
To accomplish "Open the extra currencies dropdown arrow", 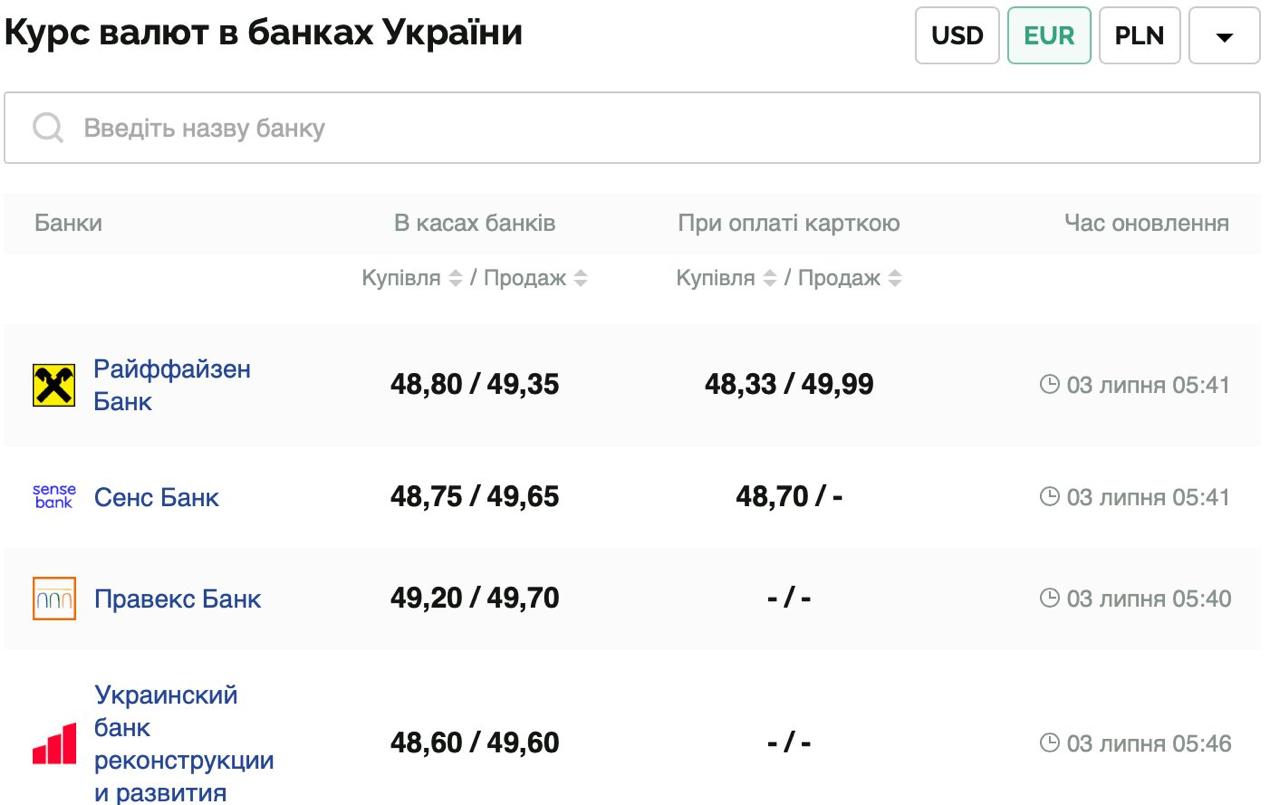I will click(x=1224, y=36).
